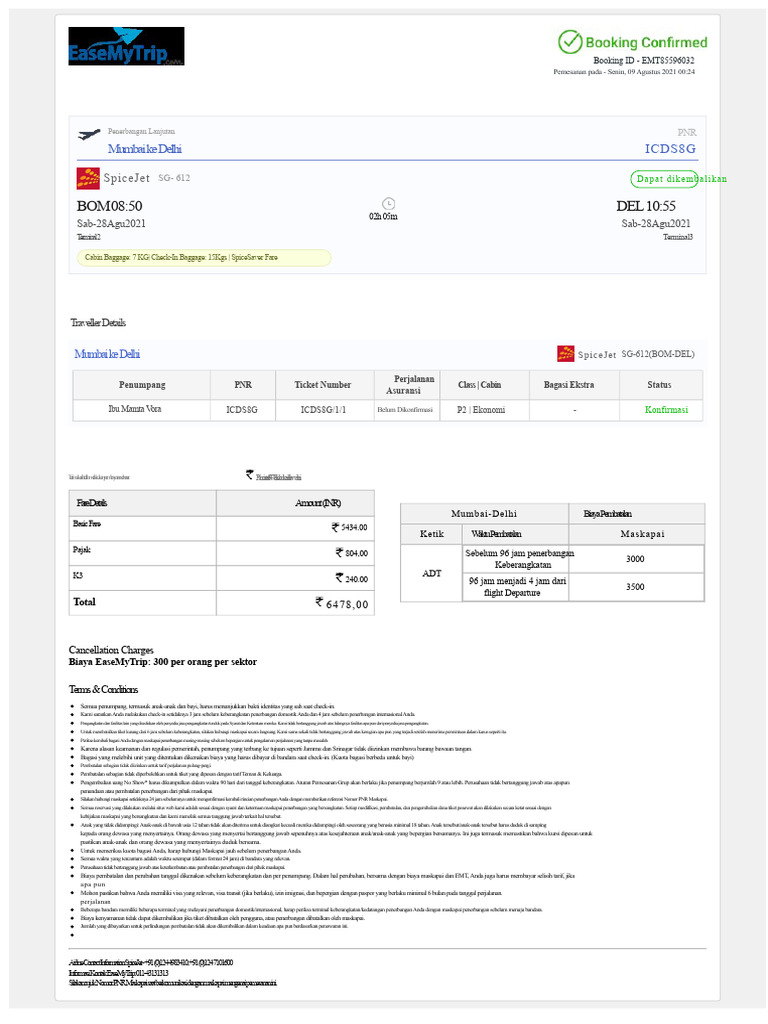Click the K3 amount 240.00
This screenshot has height=1024, width=768.
click(x=351, y=579)
